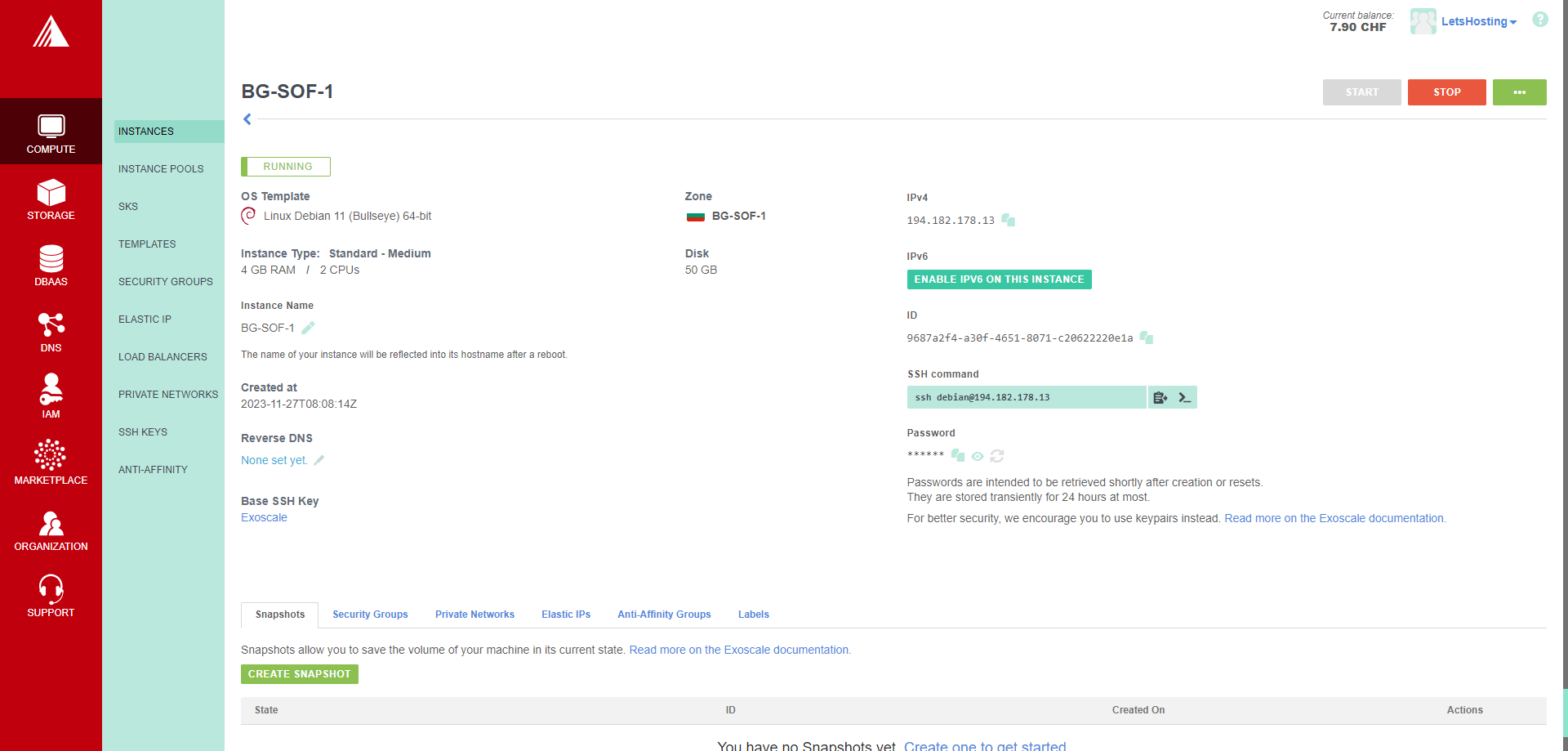This screenshot has height=751, width=1568.
Task: Switch to the Private Networks tab
Action: pyautogui.click(x=474, y=615)
